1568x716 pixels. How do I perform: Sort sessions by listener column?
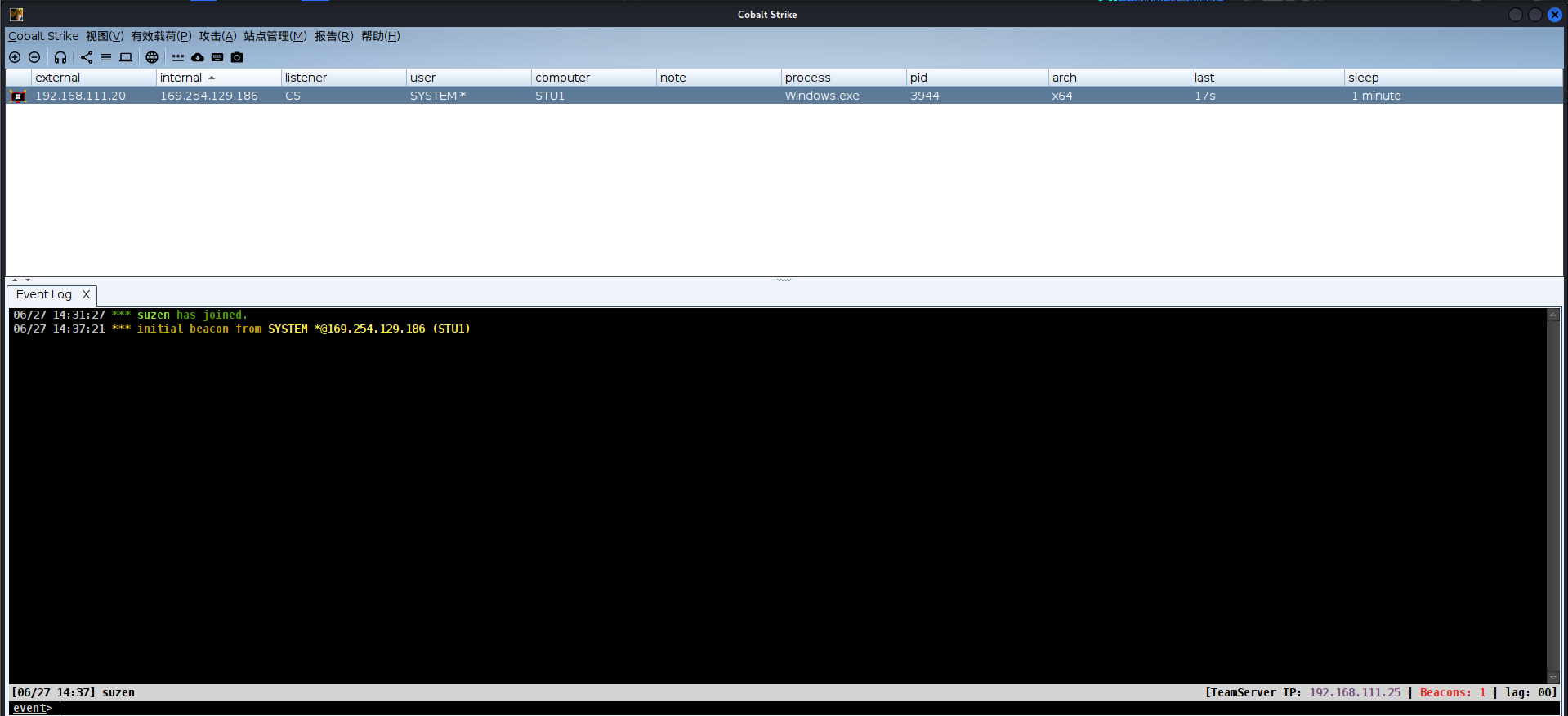(344, 78)
